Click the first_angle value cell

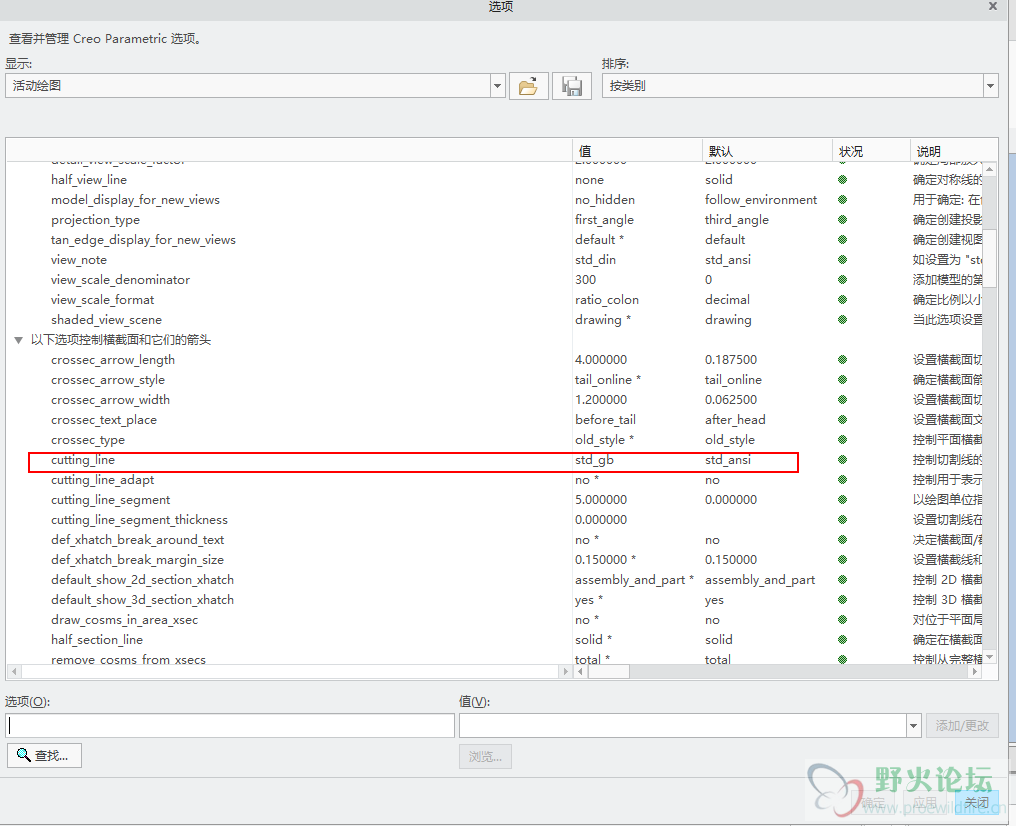pos(604,220)
